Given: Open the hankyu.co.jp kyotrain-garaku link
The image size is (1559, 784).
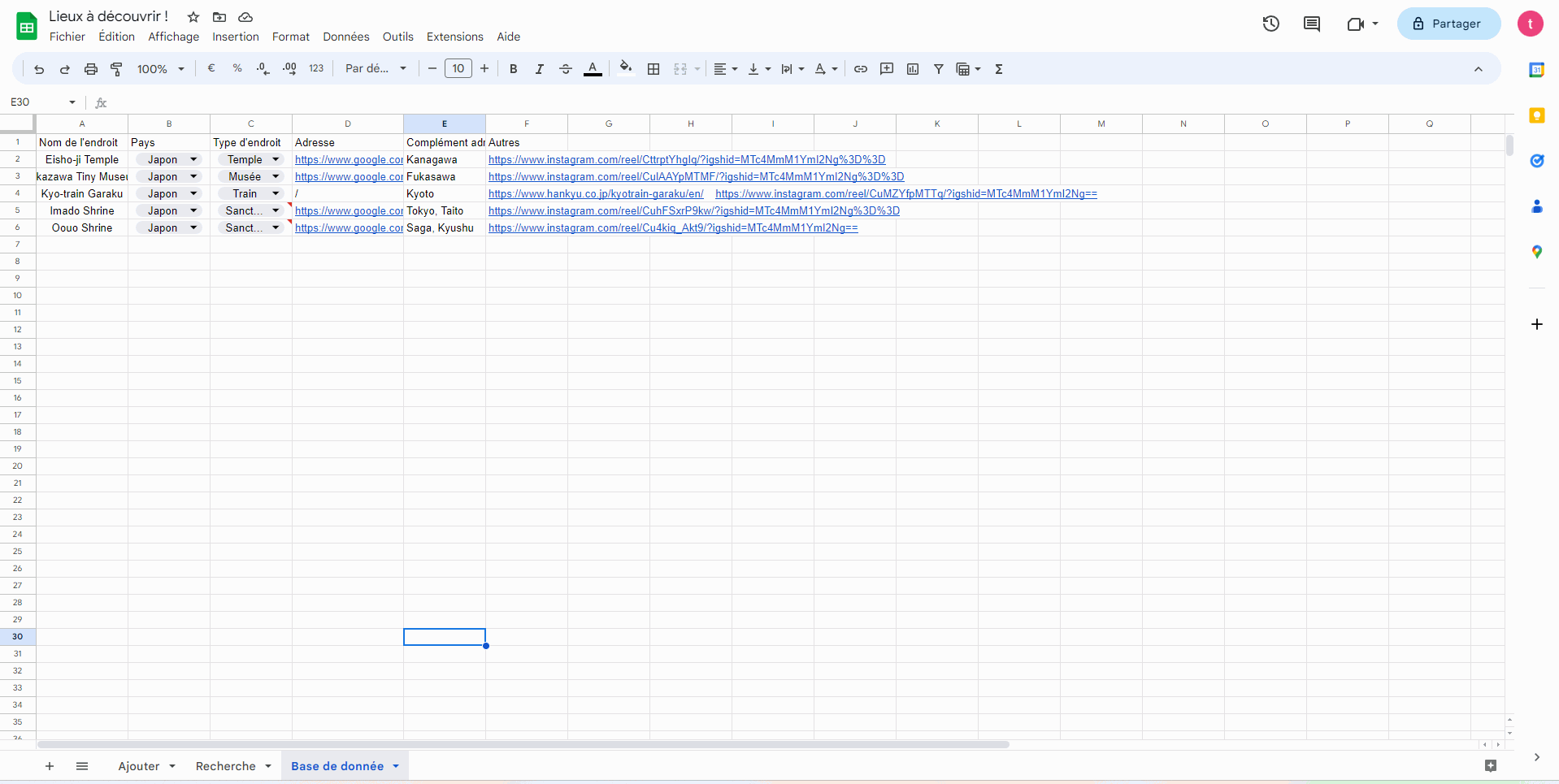Looking at the screenshot, I should (595, 193).
